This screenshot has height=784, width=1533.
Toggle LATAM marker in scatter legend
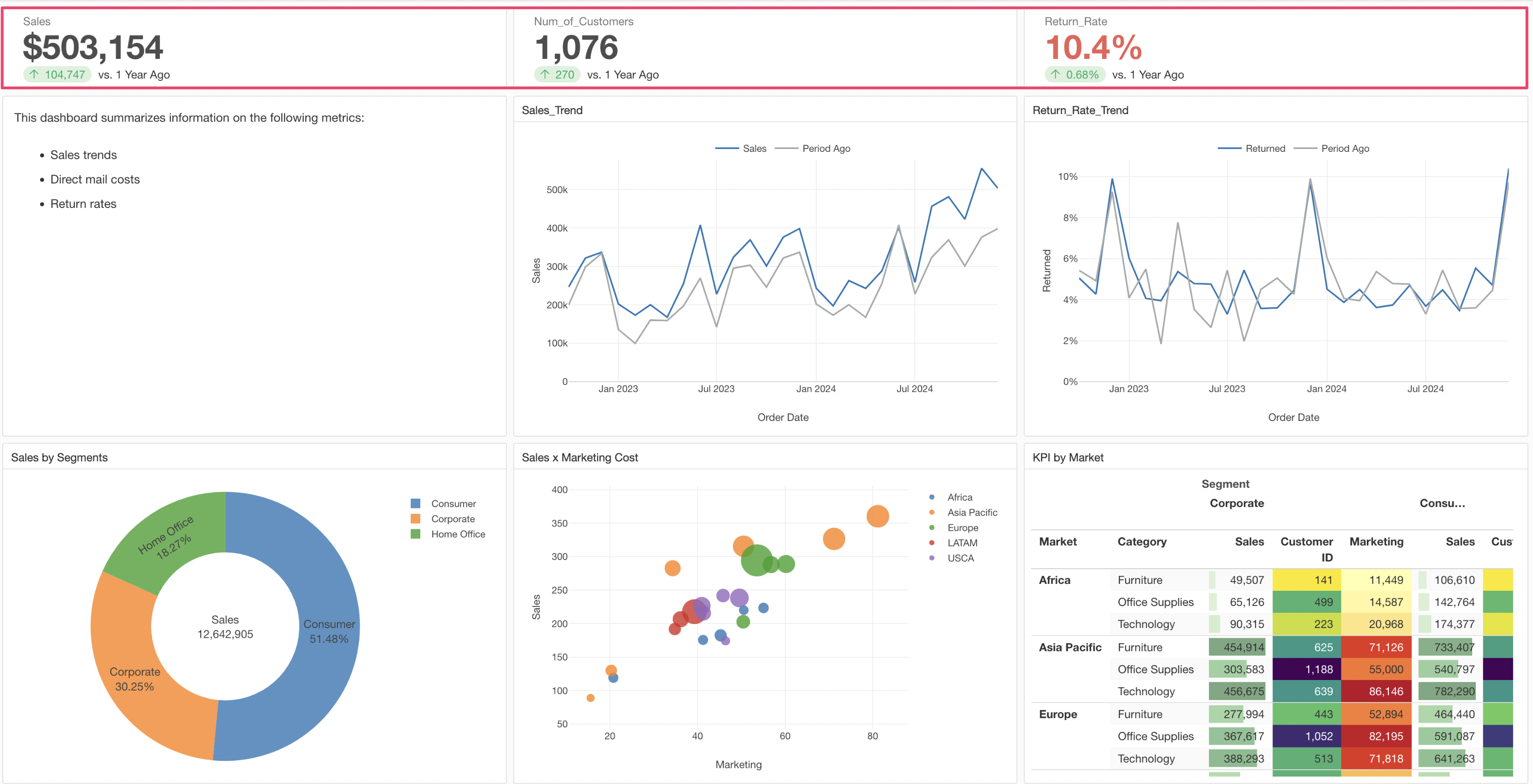[x=931, y=542]
